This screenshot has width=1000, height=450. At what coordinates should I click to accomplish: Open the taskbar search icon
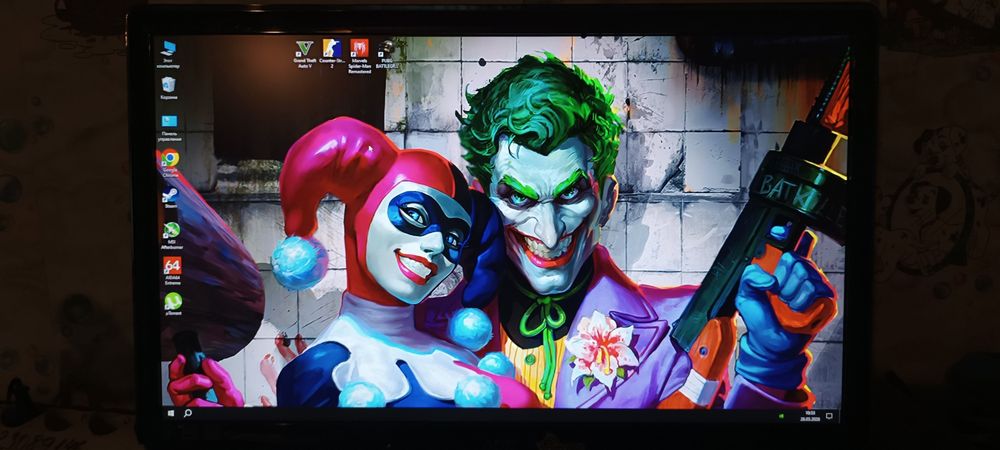coord(188,413)
